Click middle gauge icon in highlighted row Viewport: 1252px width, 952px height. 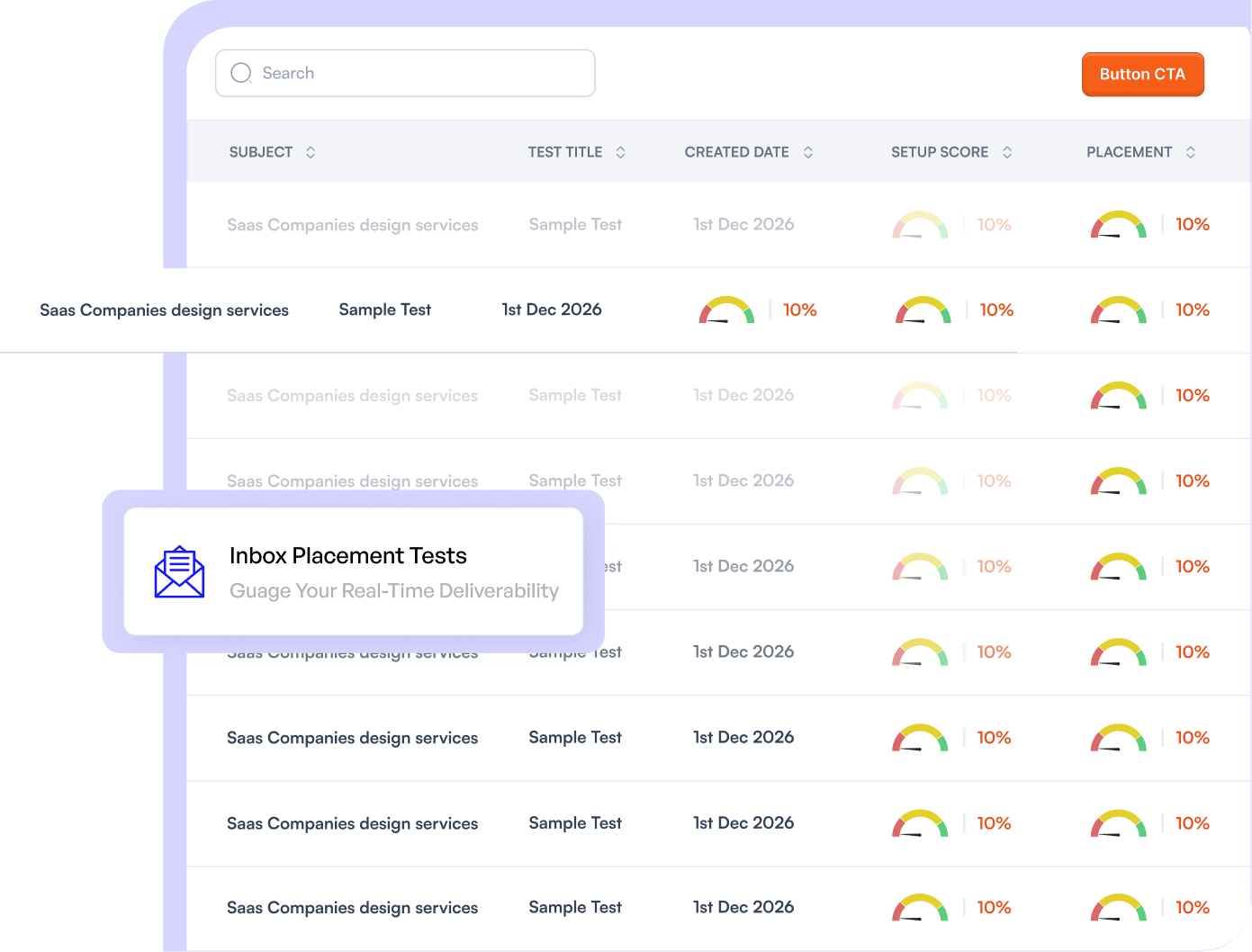tap(923, 310)
